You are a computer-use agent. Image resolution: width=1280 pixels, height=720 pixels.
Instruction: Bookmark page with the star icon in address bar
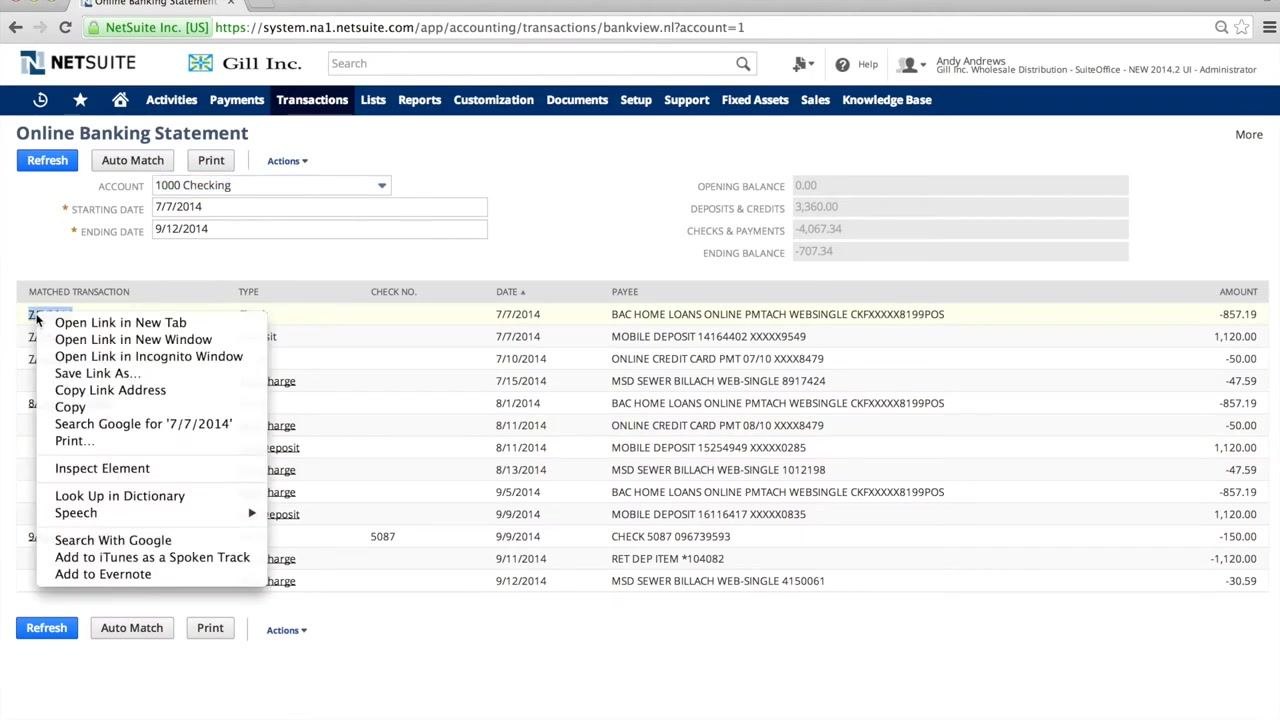coord(1242,27)
